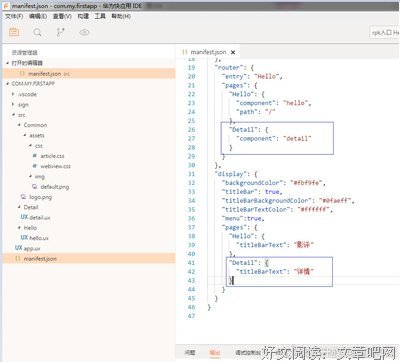
Task: Select manifest.json in open editors list
Action: pos(89,74)
